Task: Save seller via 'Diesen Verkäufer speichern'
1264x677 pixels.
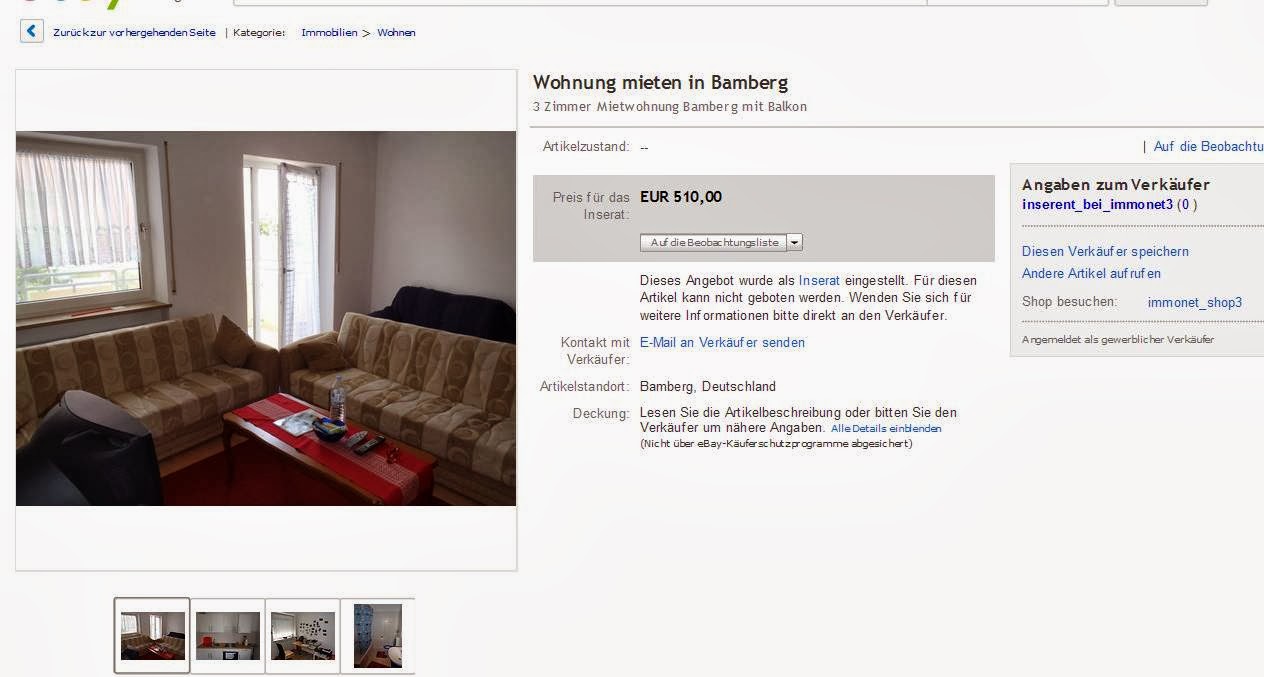Action: click(1105, 251)
